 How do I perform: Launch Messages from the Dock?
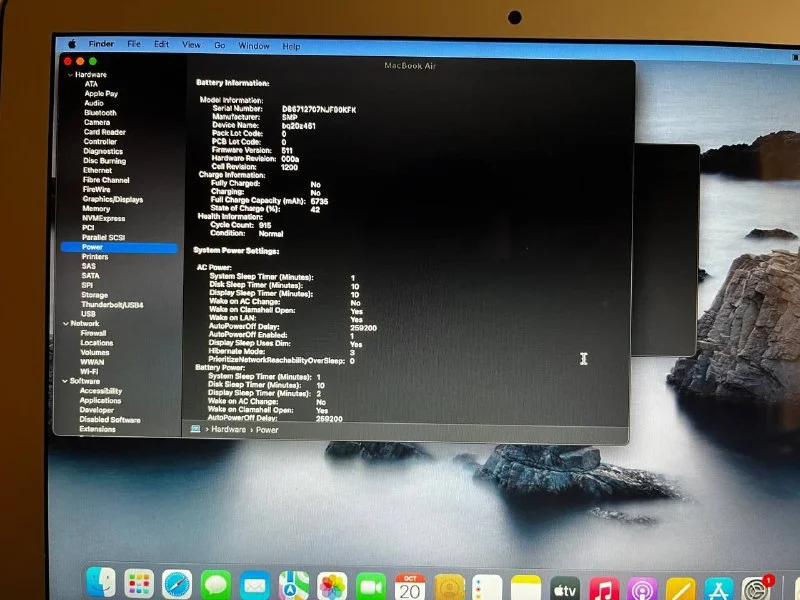[216, 585]
